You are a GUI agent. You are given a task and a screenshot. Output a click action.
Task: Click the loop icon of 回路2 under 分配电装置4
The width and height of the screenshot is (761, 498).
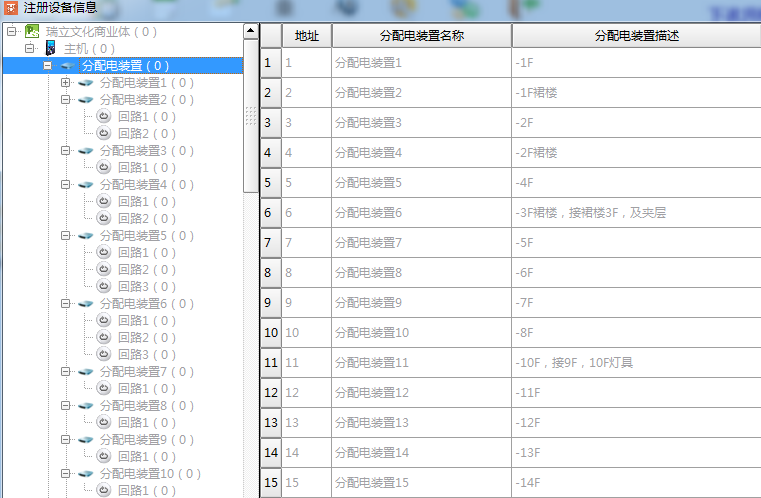[x=103, y=219]
